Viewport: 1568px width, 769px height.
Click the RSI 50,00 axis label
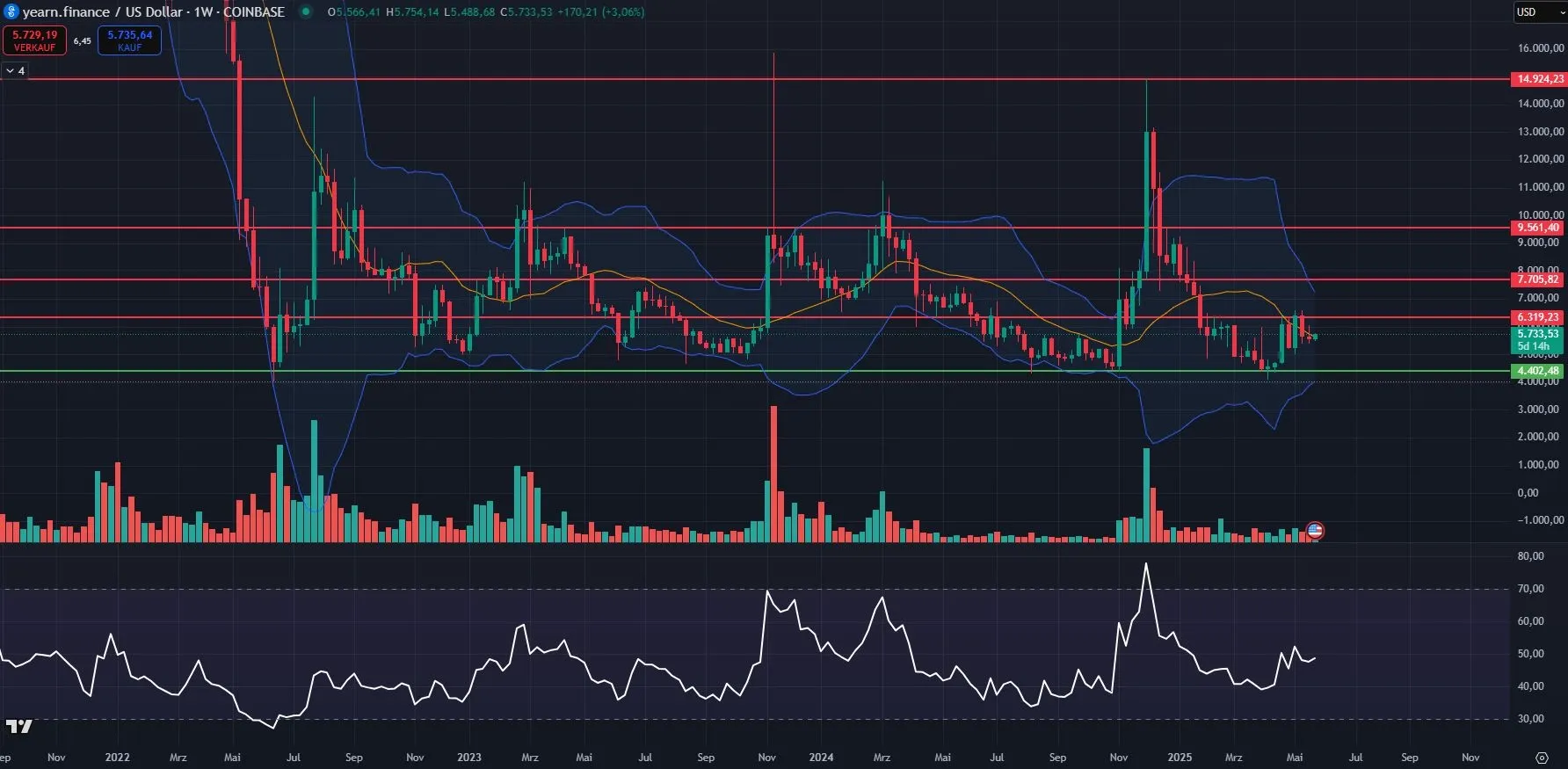pyautogui.click(x=1531, y=654)
